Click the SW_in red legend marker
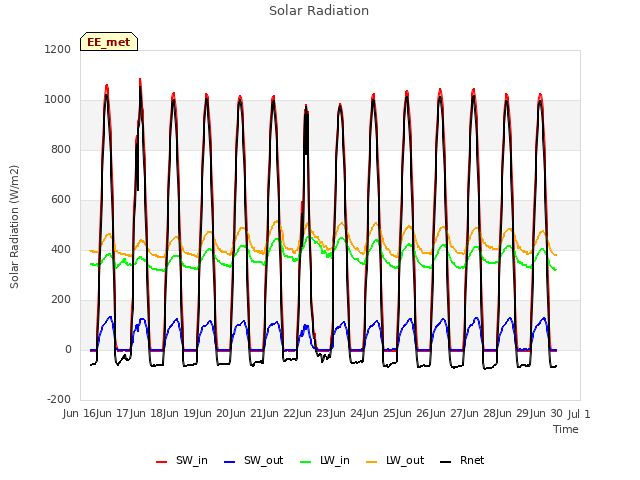 162,462
